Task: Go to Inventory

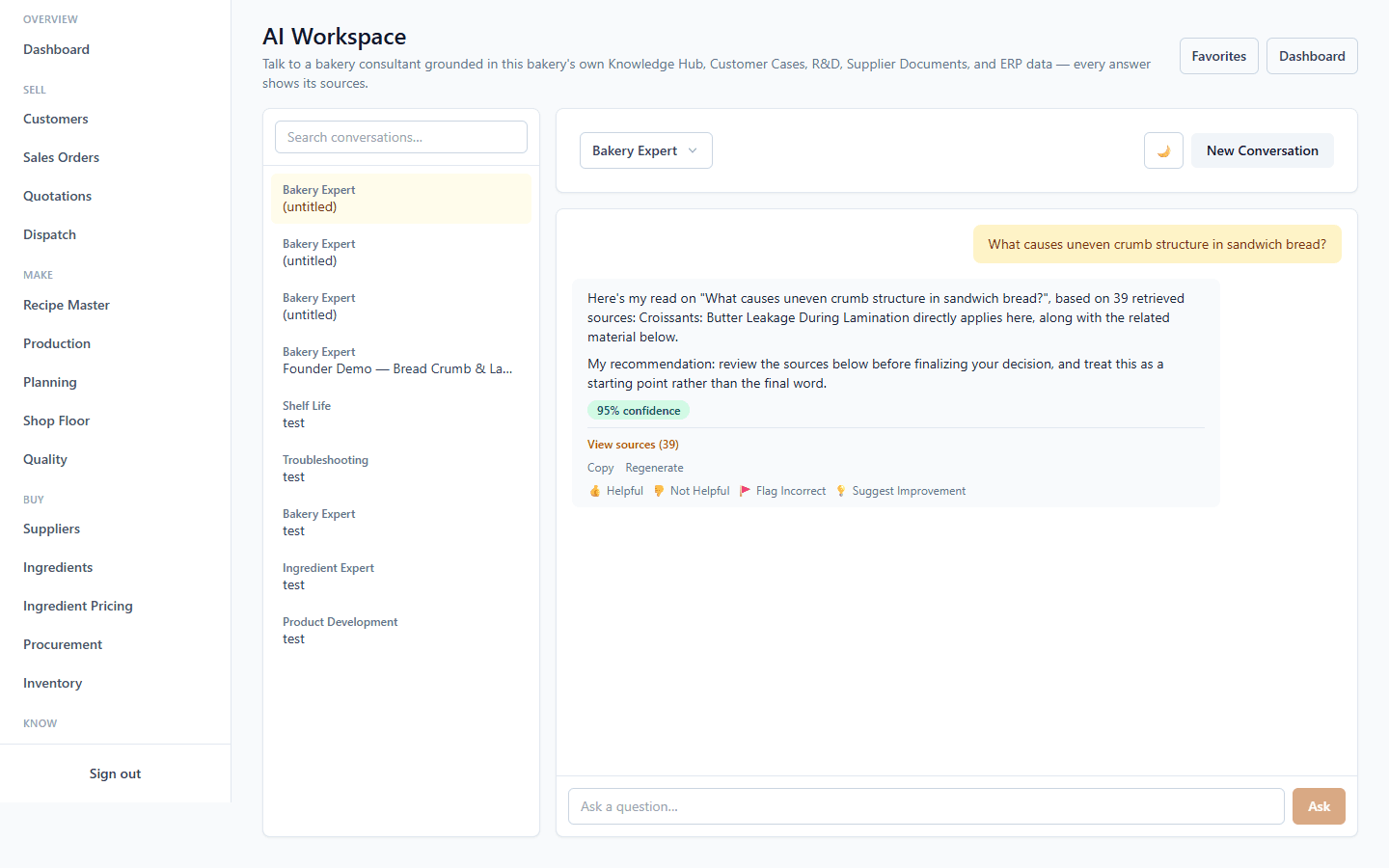Action: click(52, 683)
